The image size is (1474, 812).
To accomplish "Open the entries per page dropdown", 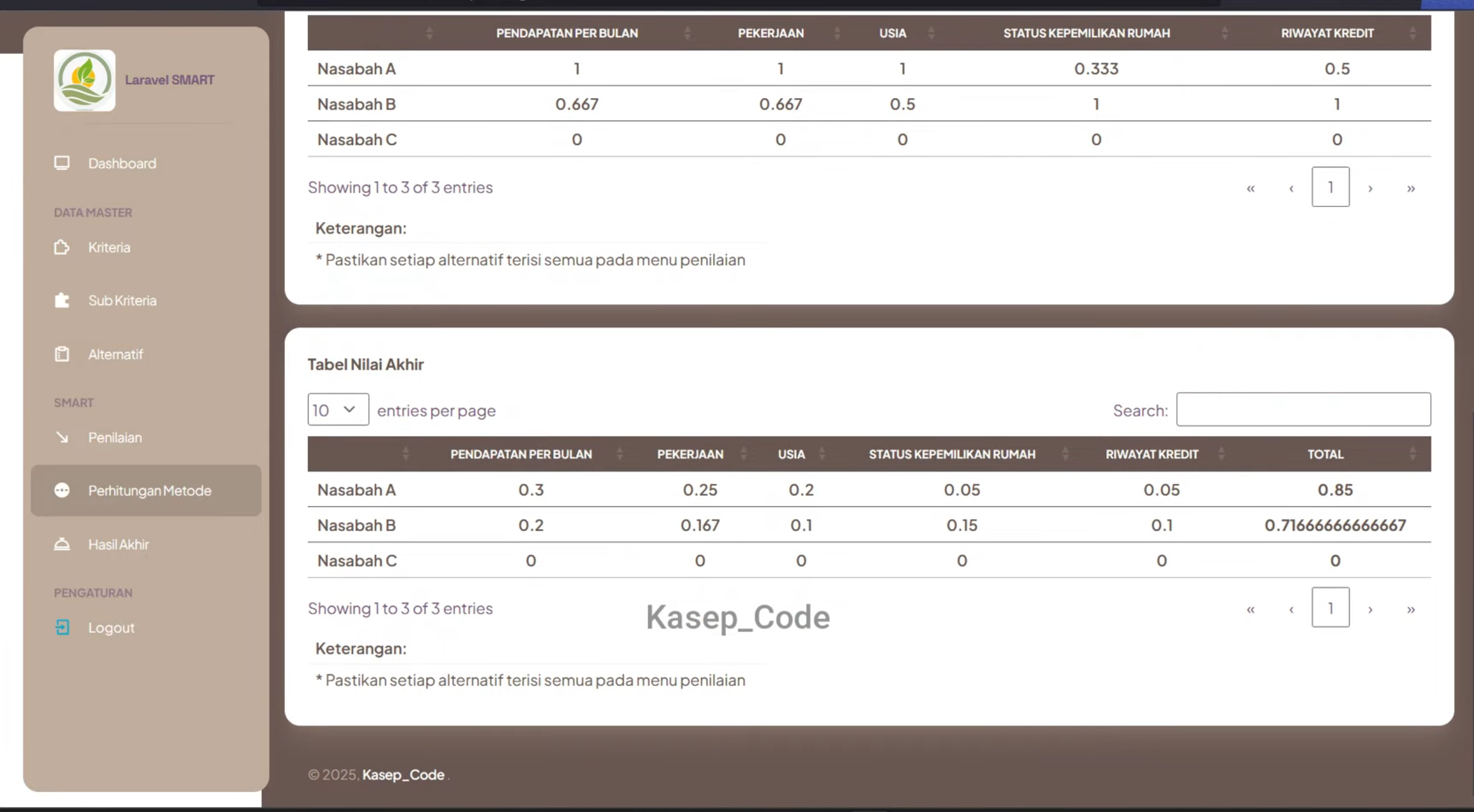I will (x=338, y=409).
